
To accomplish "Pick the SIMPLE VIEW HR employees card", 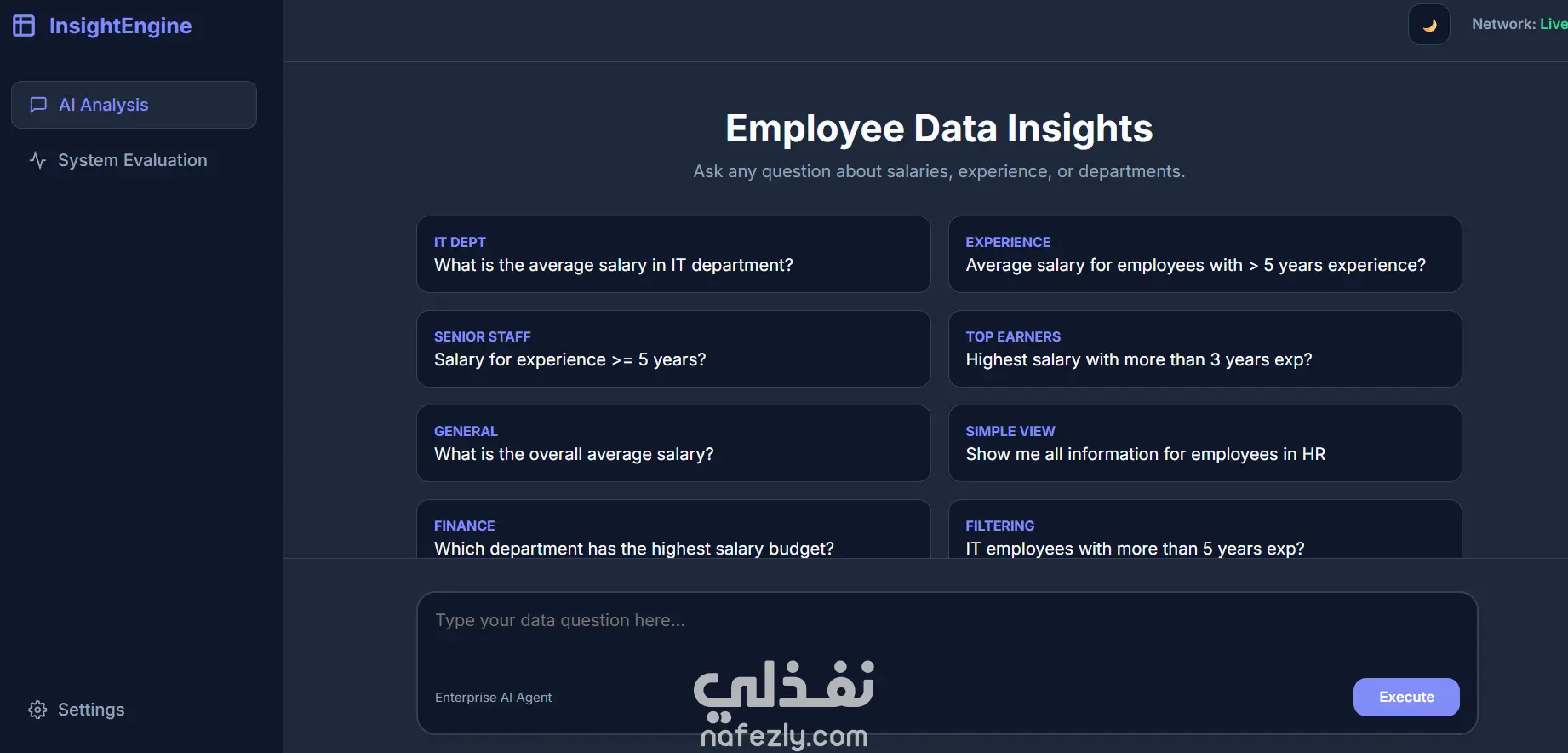I will (1205, 443).
